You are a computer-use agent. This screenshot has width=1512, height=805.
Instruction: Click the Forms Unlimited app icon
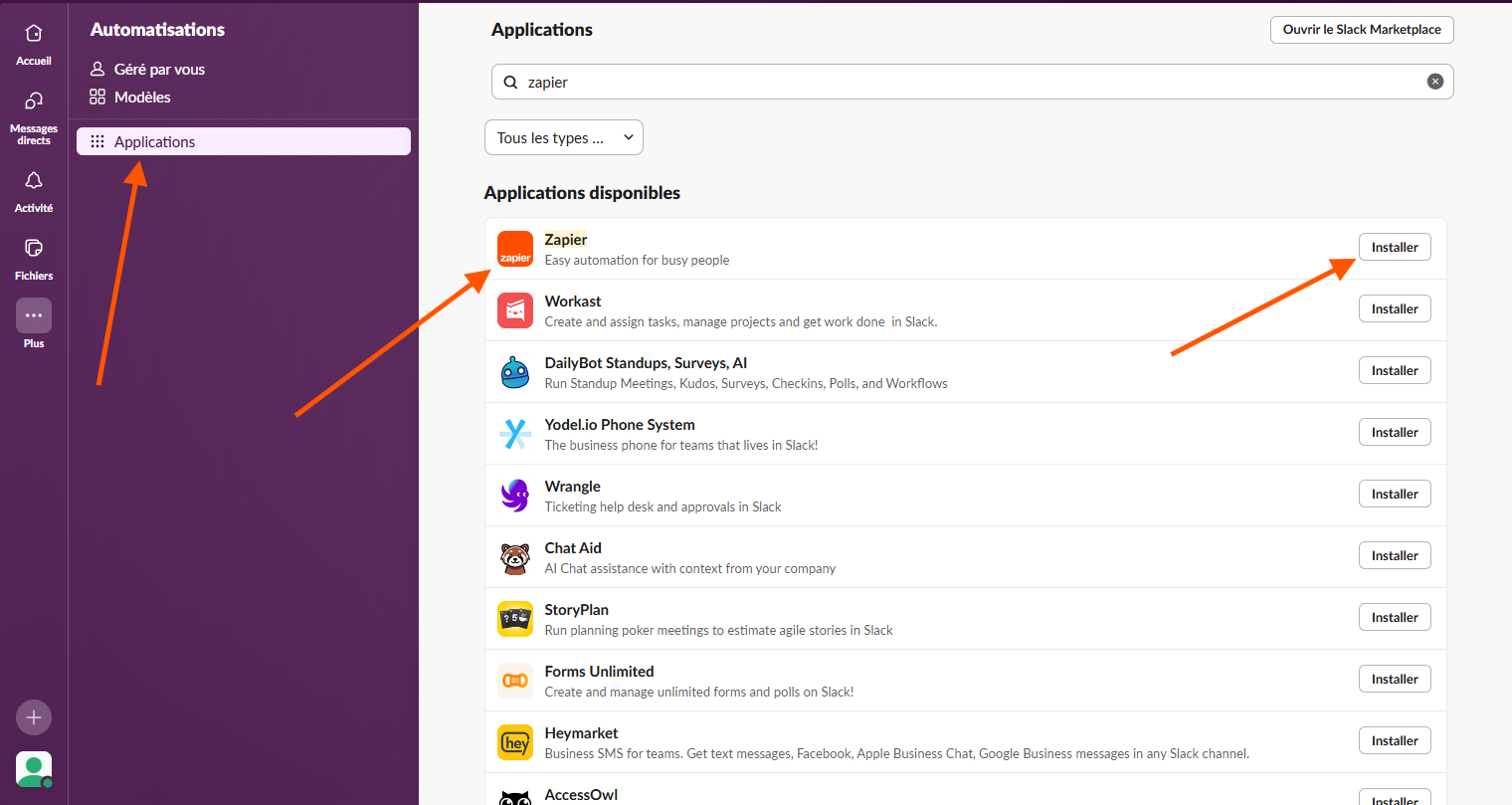[515, 681]
